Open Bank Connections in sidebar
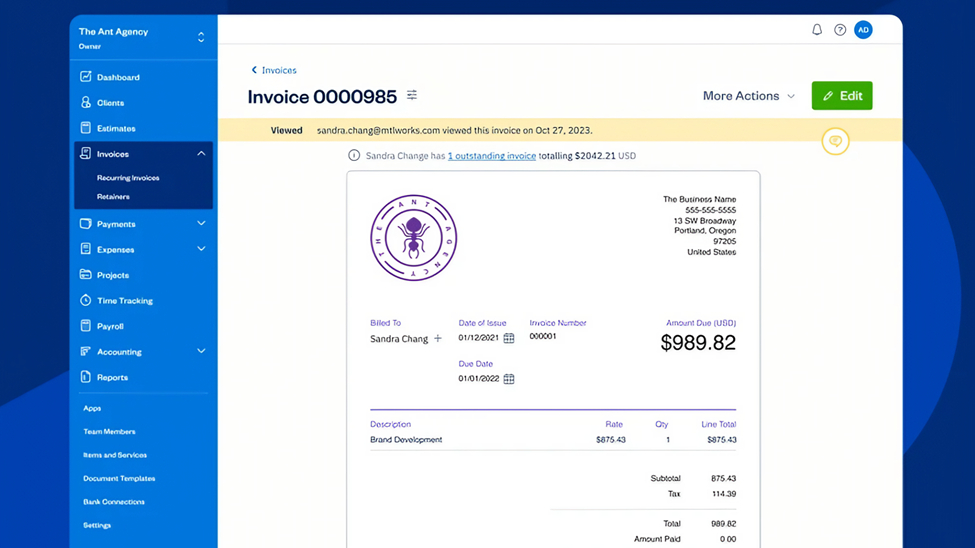 coord(114,501)
